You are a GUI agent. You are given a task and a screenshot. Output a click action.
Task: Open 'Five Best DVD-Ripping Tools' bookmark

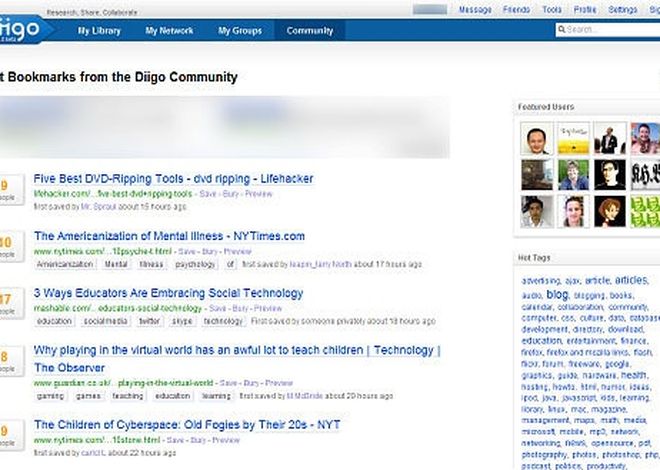coord(173,179)
